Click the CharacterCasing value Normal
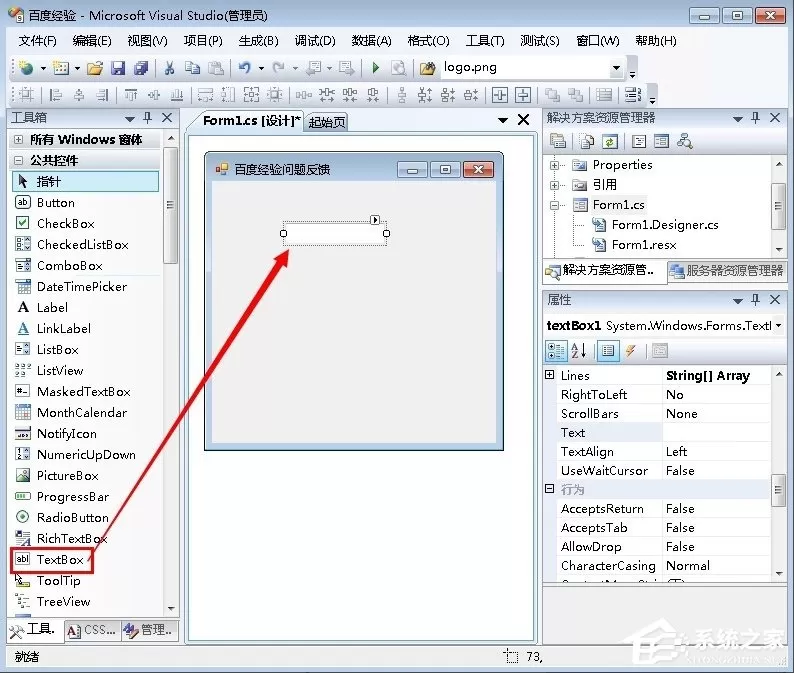Viewport: 794px width, 673px height. pyautogui.click(x=716, y=566)
